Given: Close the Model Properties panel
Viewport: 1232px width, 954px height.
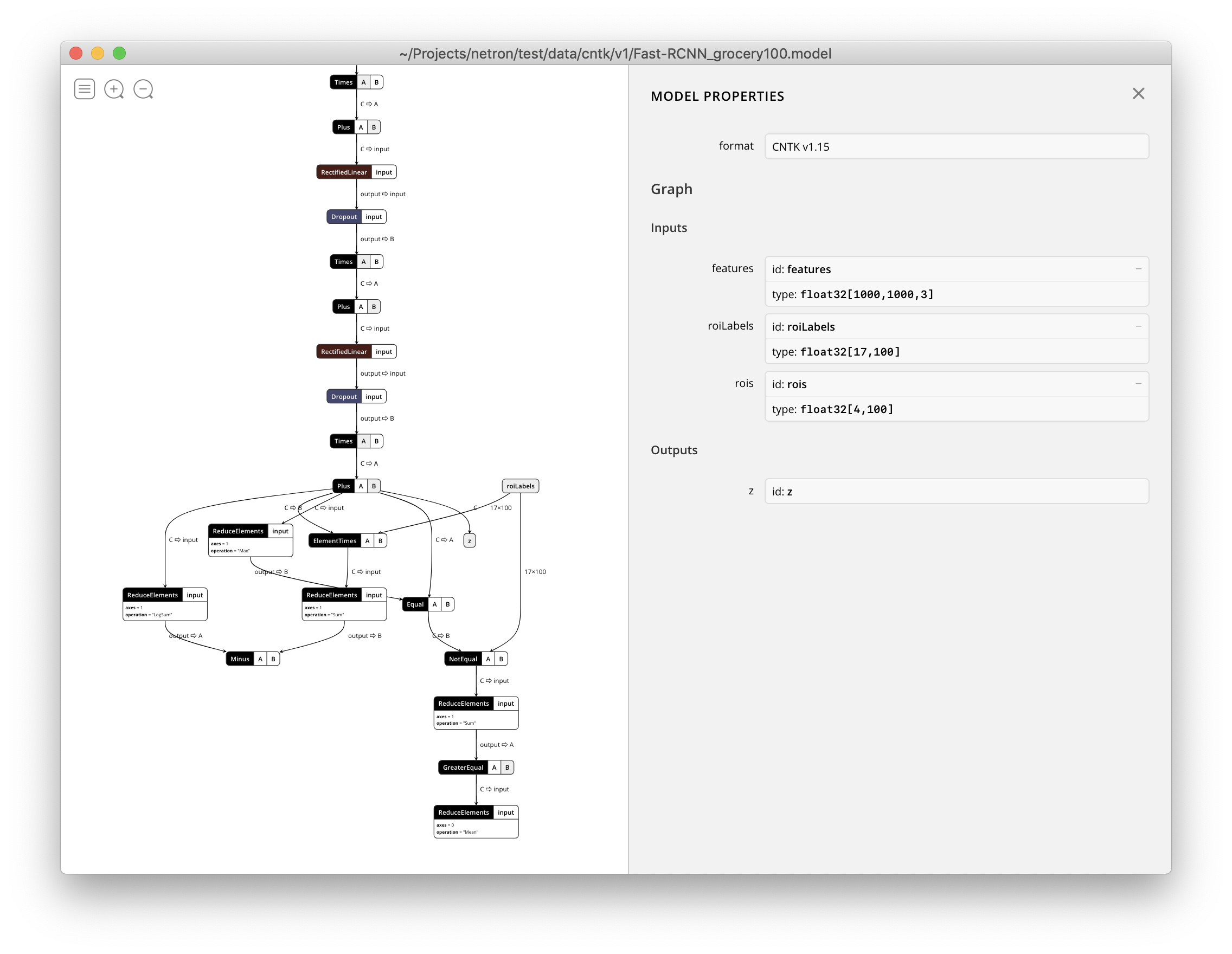Looking at the screenshot, I should [x=1138, y=94].
